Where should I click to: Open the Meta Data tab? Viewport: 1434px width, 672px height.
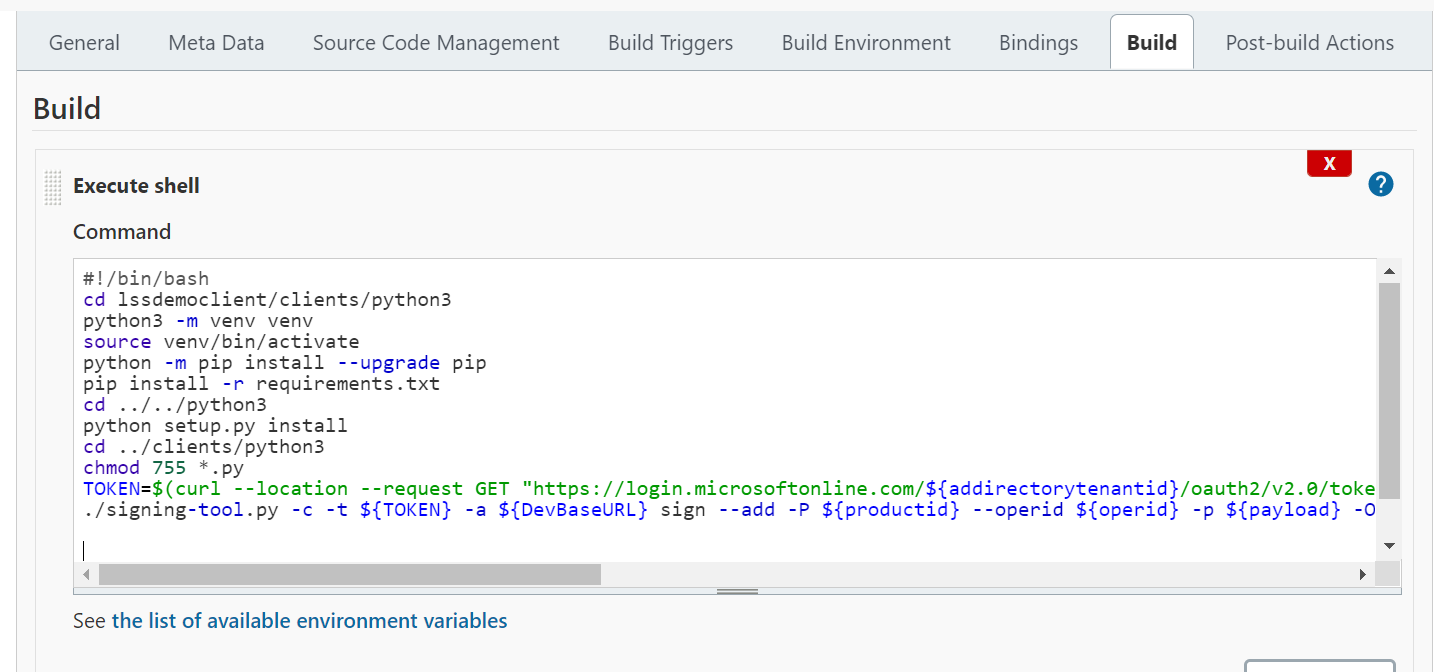point(216,43)
